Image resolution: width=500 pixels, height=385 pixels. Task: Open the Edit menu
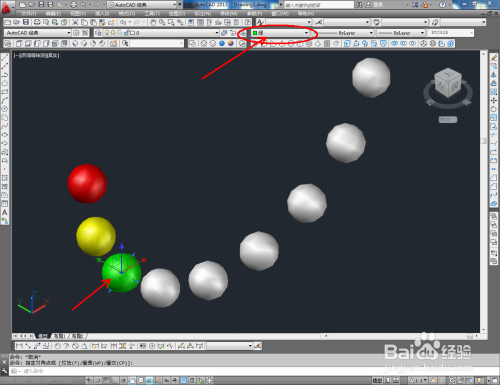(53, 14)
